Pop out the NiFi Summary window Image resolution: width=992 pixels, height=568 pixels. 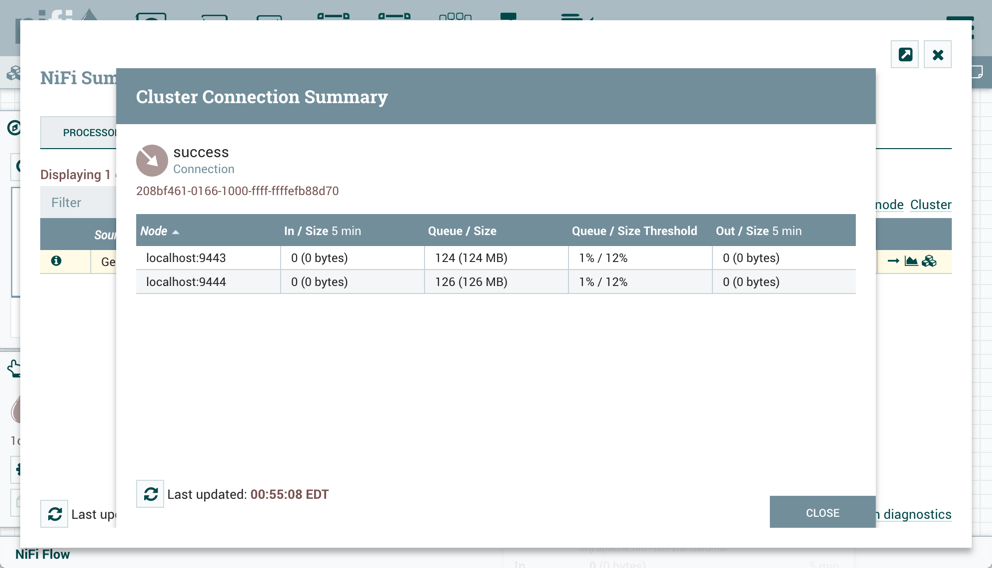coord(905,55)
